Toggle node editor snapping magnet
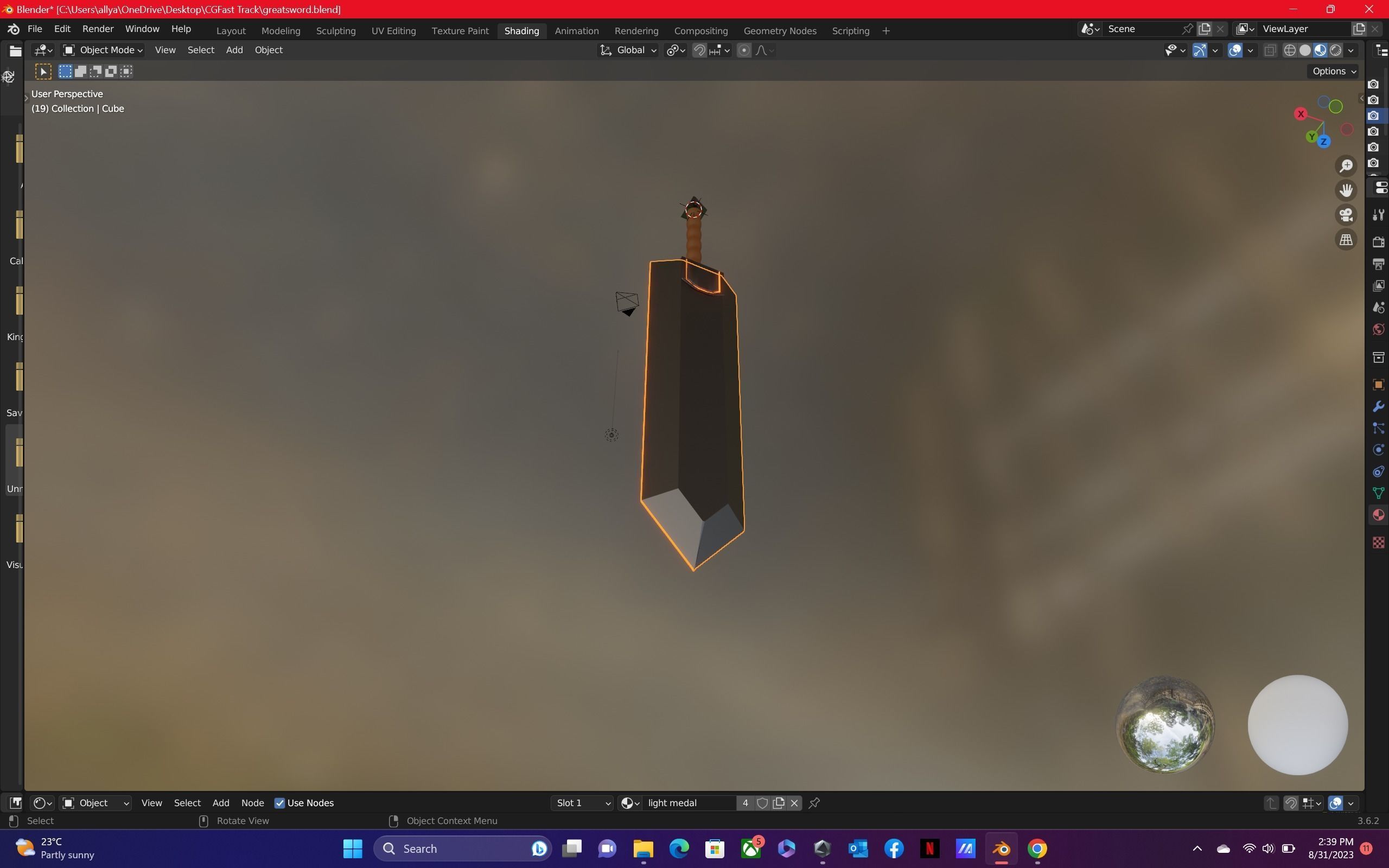 (x=1291, y=803)
